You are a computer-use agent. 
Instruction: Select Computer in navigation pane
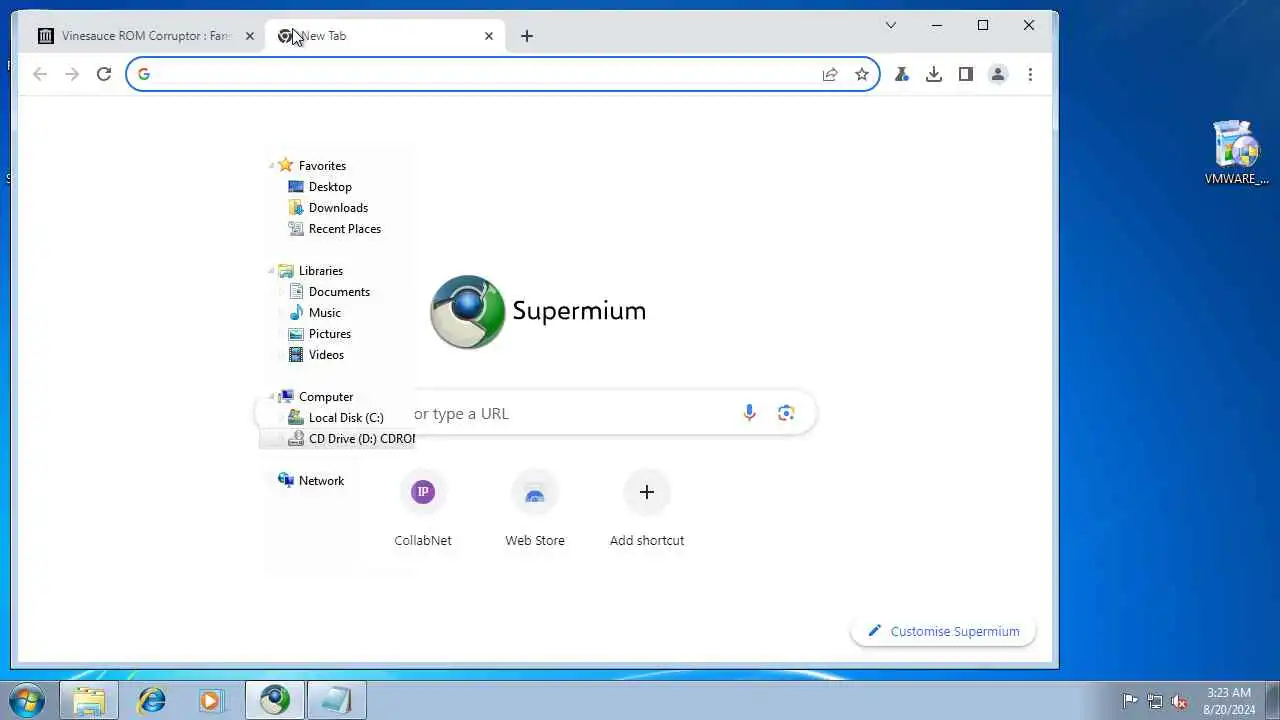tap(316, 397)
